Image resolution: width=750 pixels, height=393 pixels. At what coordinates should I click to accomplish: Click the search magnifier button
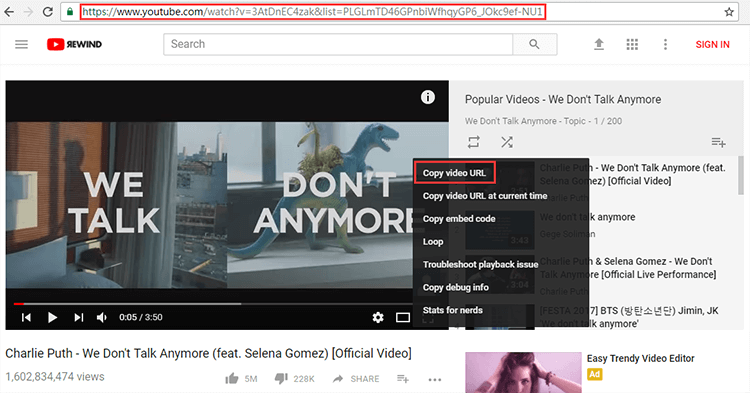[534, 44]
